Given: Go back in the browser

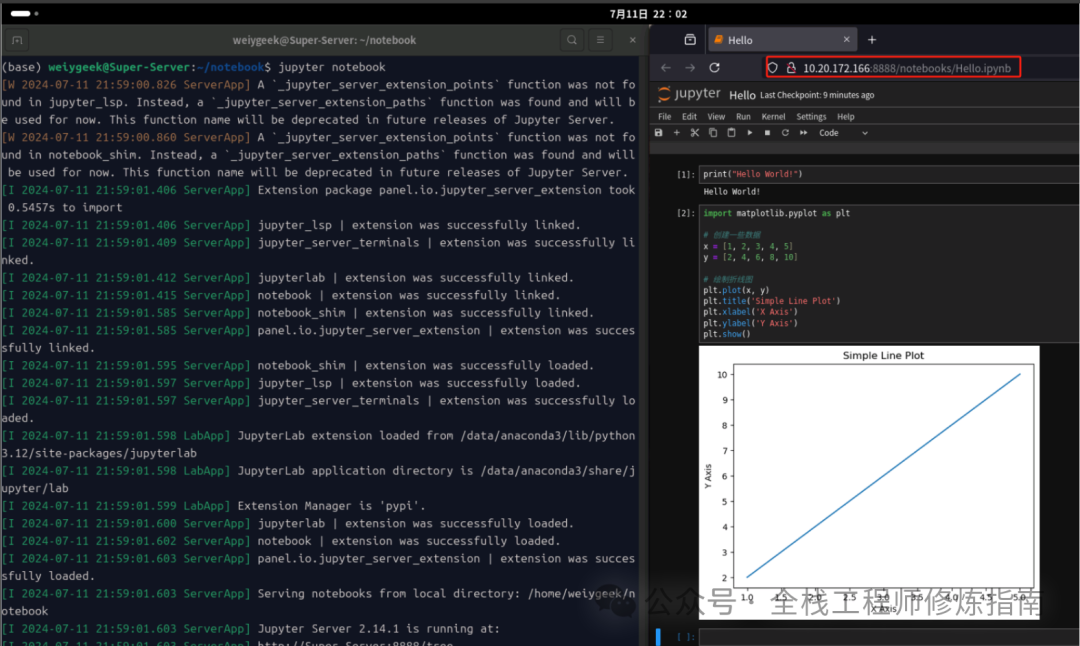Looking at the screenshot, I should [665, 67].
